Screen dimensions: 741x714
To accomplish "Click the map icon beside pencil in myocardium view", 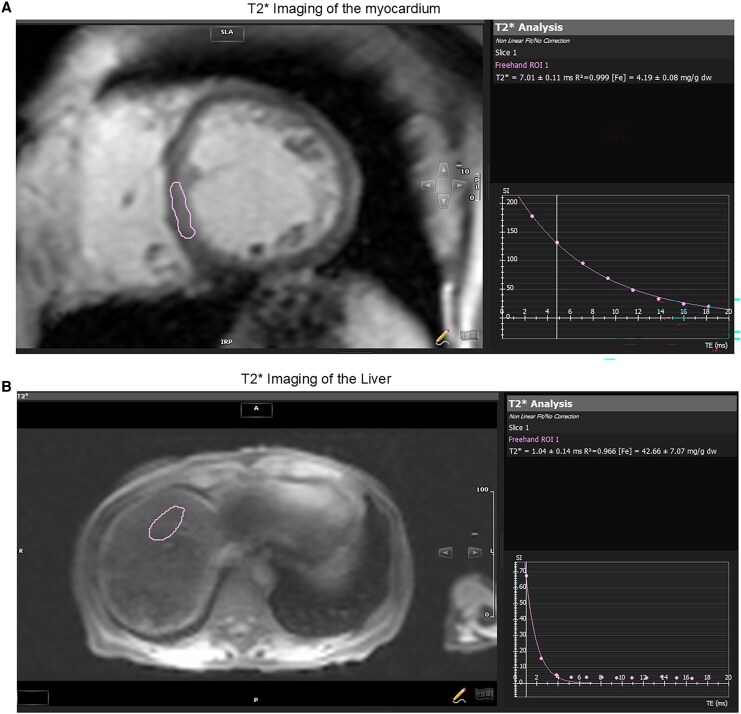I will 469,335.
